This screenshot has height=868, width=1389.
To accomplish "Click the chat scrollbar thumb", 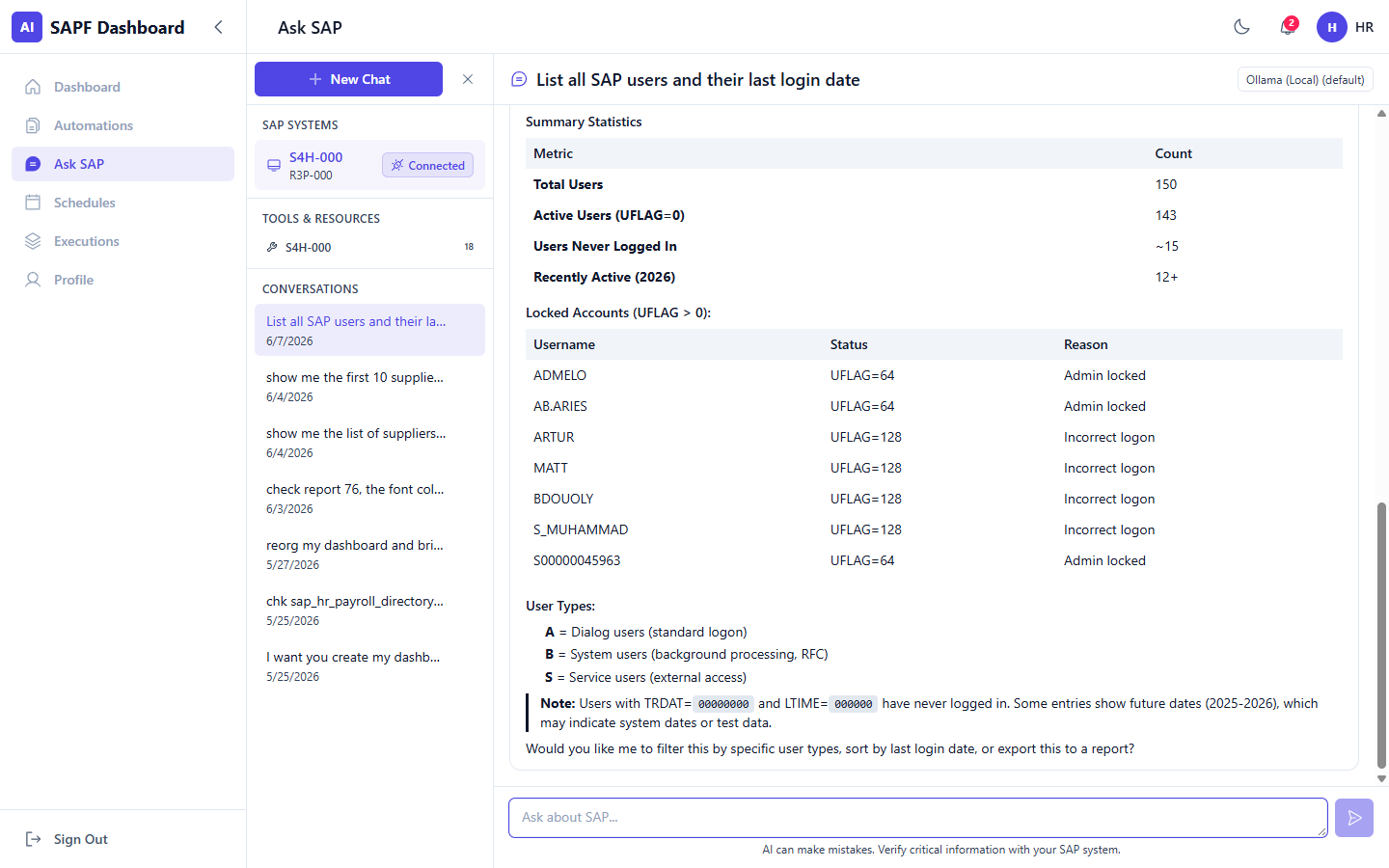I will coord(1381,635).
